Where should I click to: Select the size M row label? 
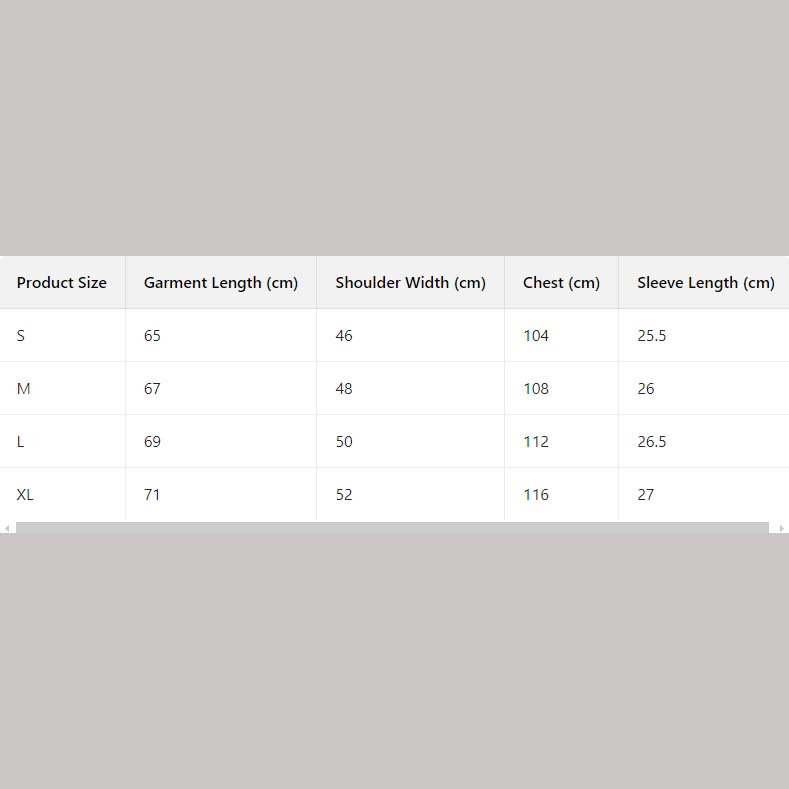click(24, 389)
